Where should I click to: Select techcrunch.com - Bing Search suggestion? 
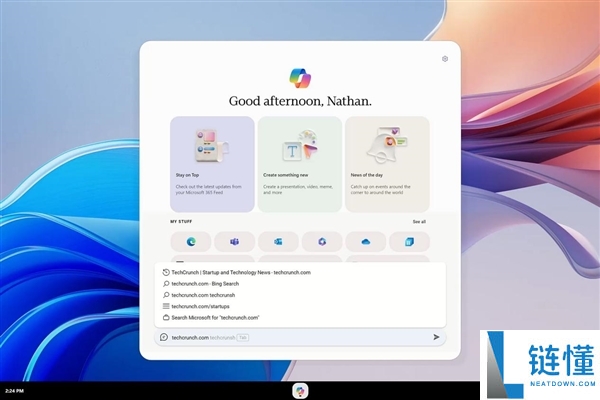pos(300,284)
